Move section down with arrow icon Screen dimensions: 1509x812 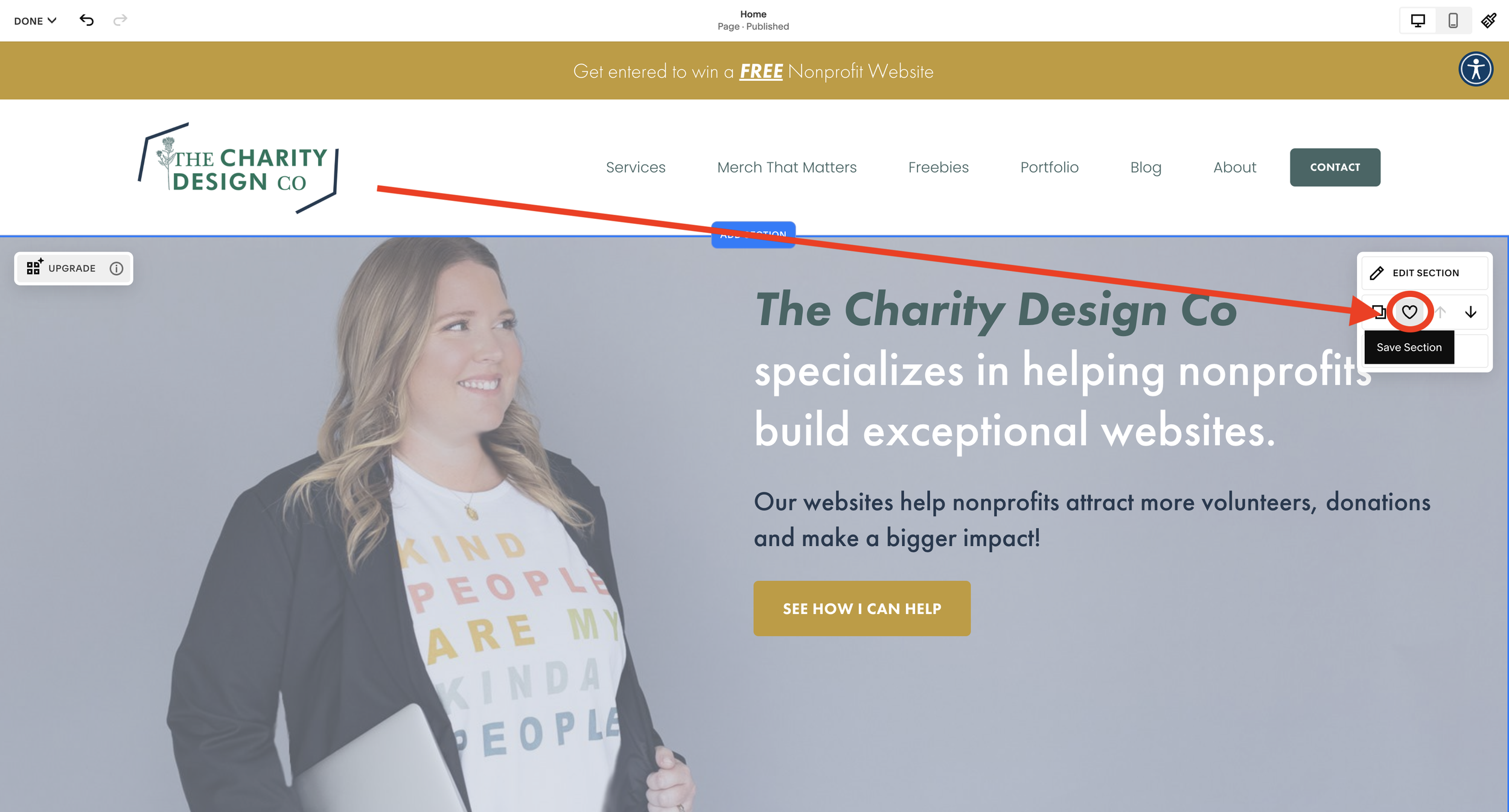pyautogui.click(x=1470, y=312)
